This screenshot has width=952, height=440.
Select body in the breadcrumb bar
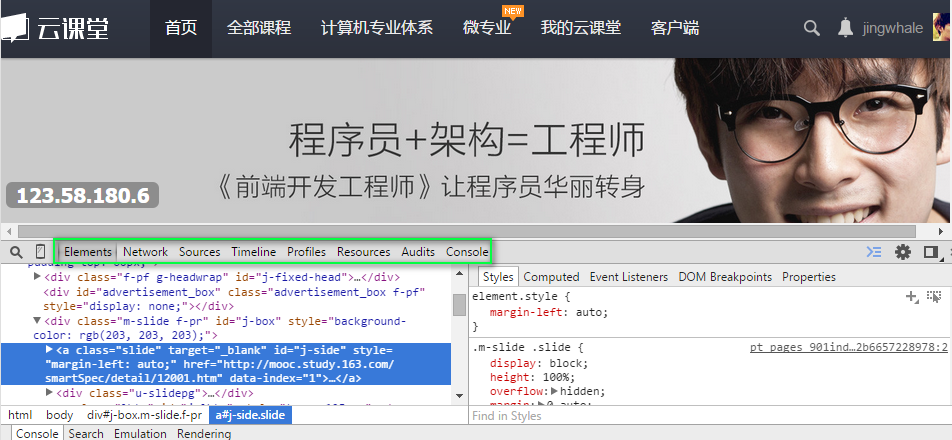(x=60, y=415)
